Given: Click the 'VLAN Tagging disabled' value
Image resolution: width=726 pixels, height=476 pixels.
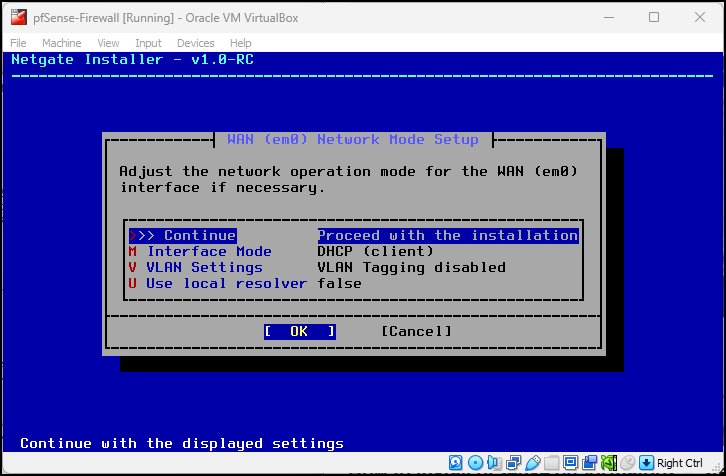Looking at the screenshot, I should 412,268.
